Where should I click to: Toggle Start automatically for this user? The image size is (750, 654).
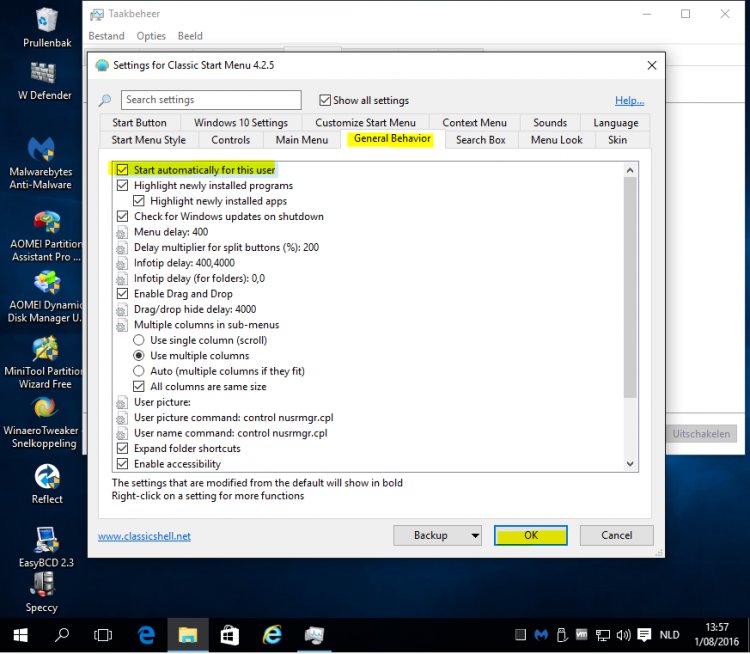[123, 170]
